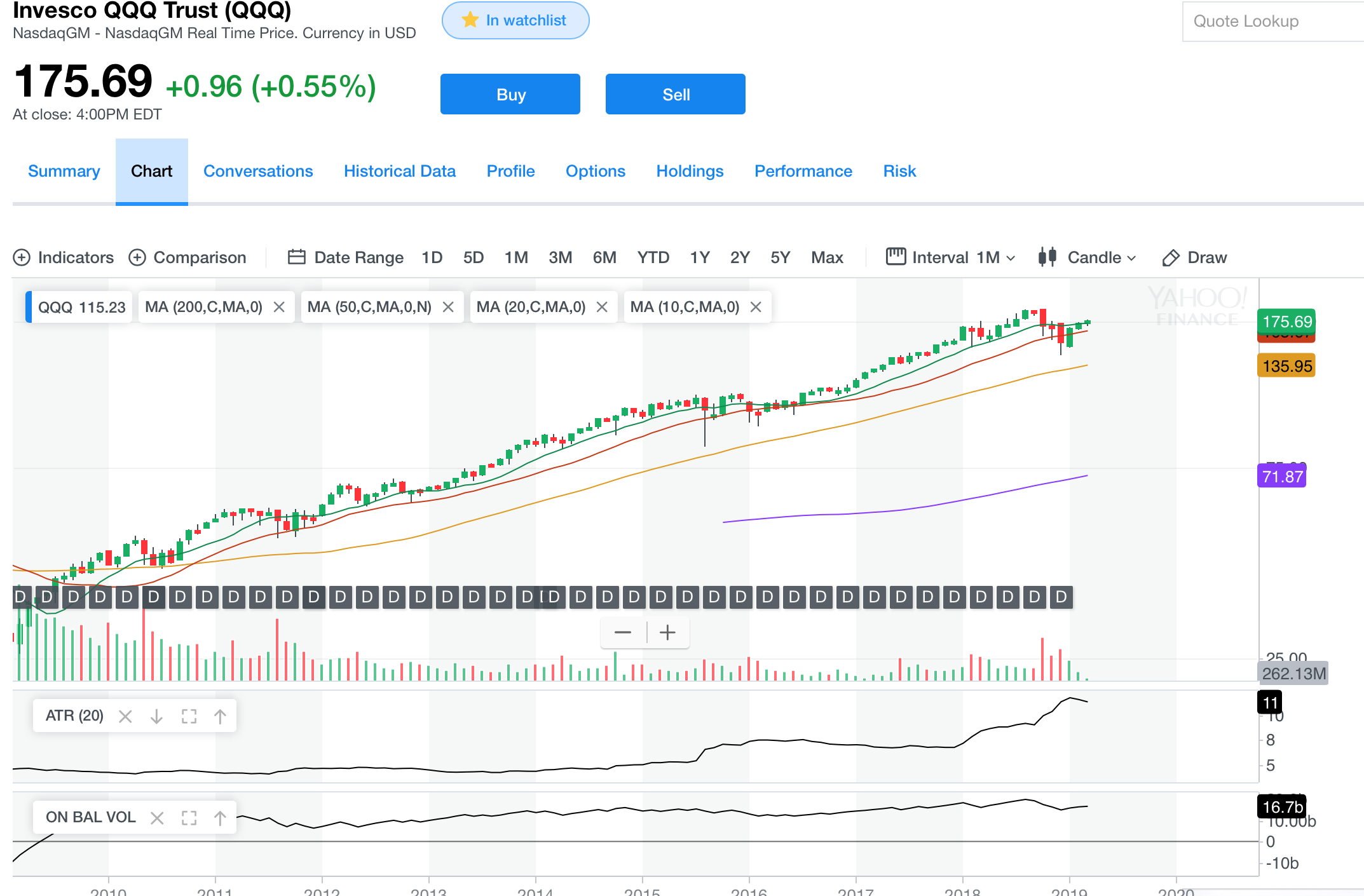Image resolution: width=1364 pixels, height=896 pixels.
Task: Click the QQQ 115.23 symbol label
Action: [82, 307]
